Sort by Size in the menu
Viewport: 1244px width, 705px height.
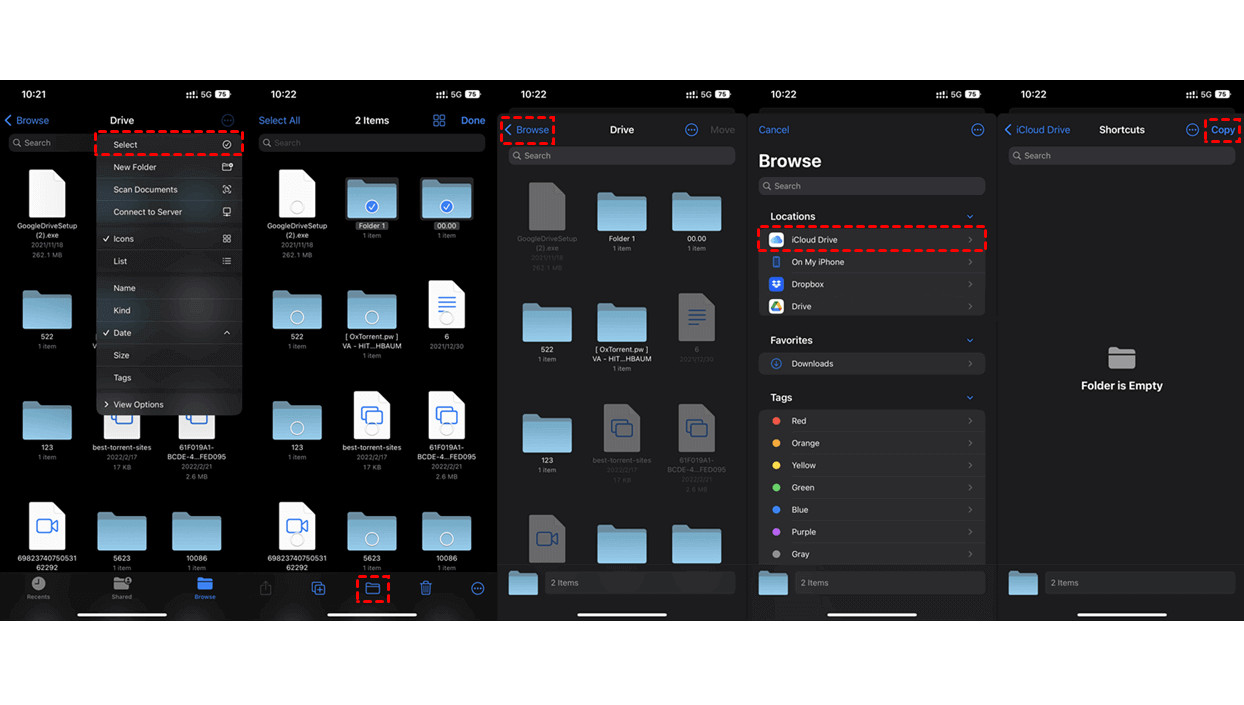169,355
